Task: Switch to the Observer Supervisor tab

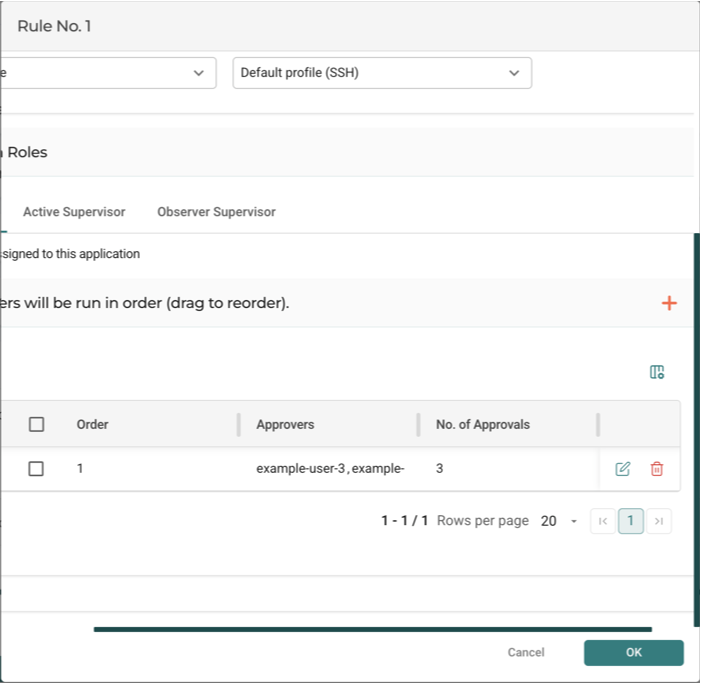Action: (x=216, y=212)
